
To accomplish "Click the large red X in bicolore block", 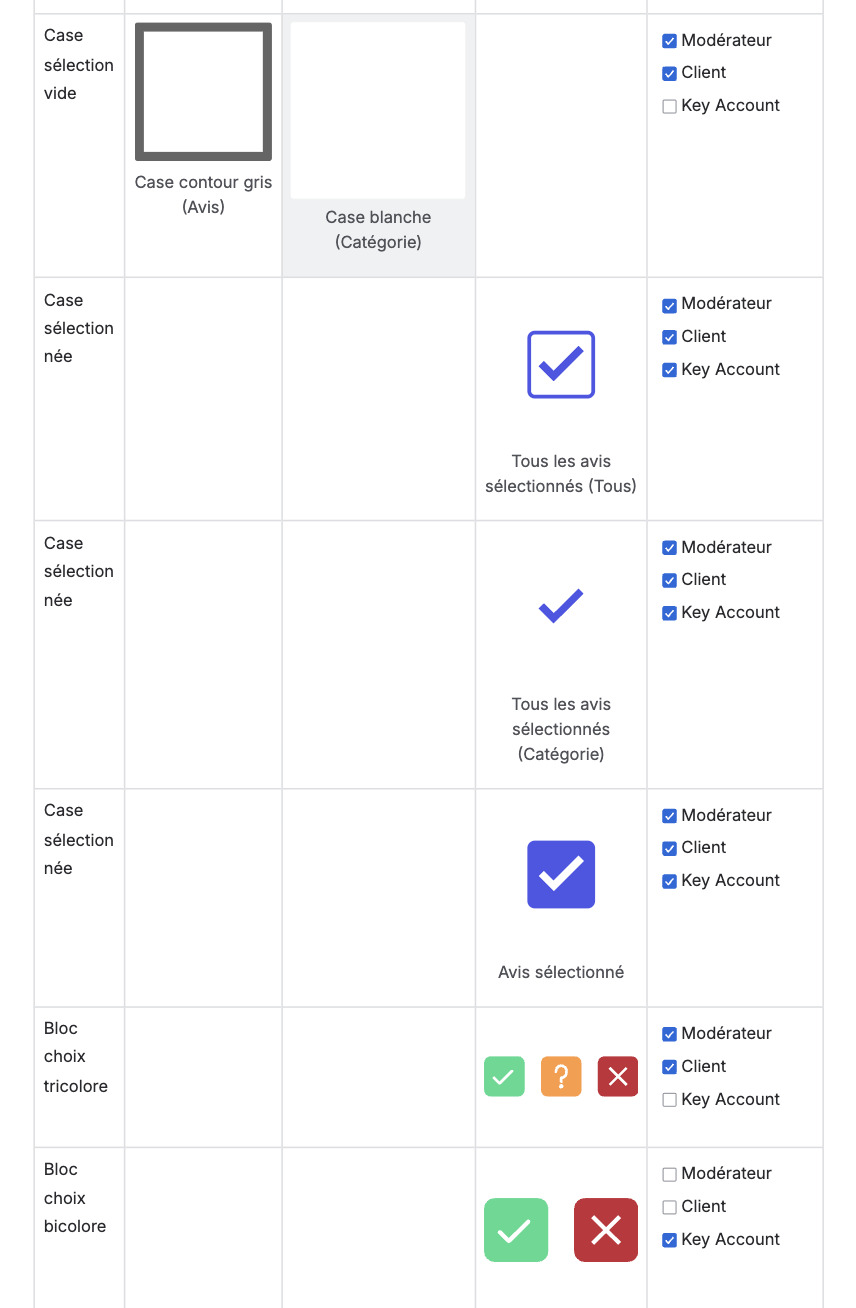I will click(x=605, y=1230).
